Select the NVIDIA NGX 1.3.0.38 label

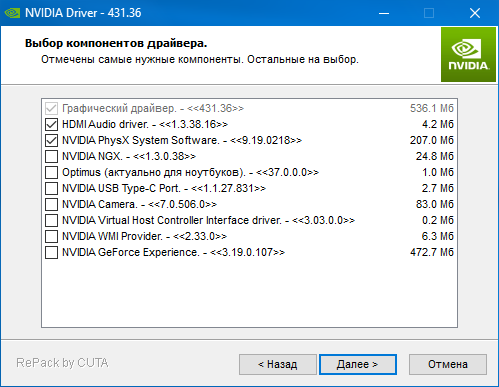129,156
